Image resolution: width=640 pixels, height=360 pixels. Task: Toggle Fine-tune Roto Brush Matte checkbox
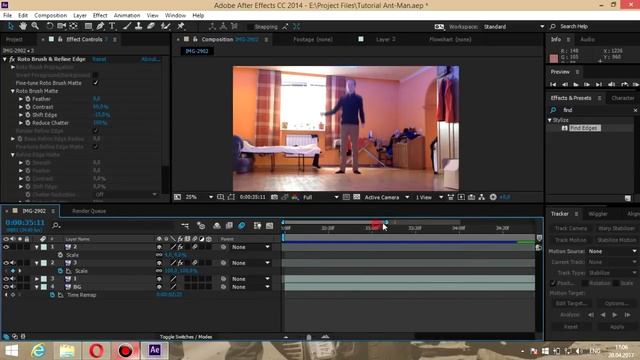96,83
